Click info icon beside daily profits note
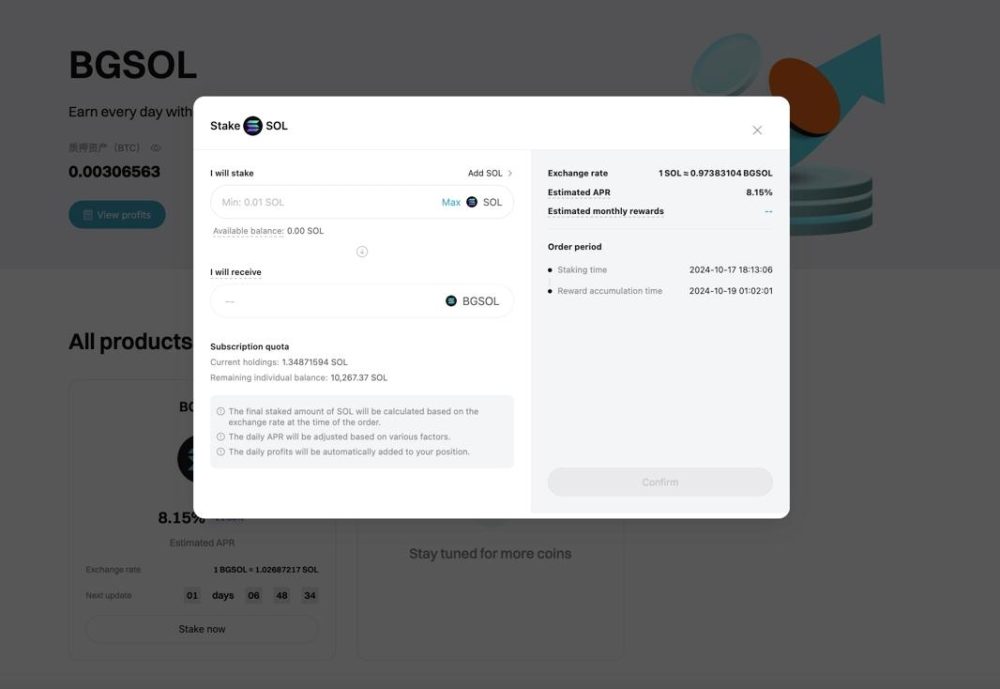This screenshot has width=1000, height=689. (x=221, y=452)
